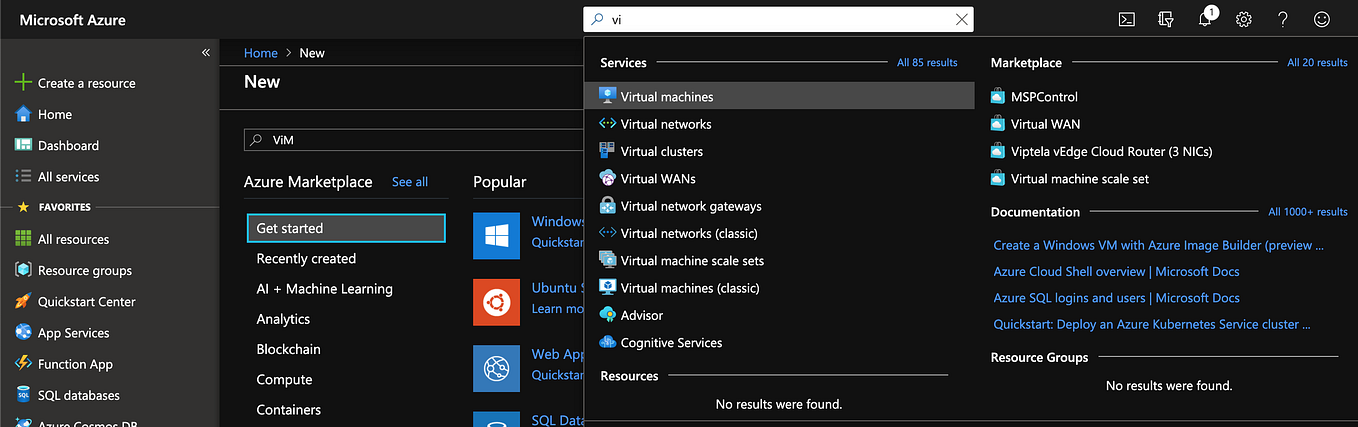Select the Compute marketplace category
Image resolution: width=1358 pixels, height=427 pixels.
[x=284, y=379]
